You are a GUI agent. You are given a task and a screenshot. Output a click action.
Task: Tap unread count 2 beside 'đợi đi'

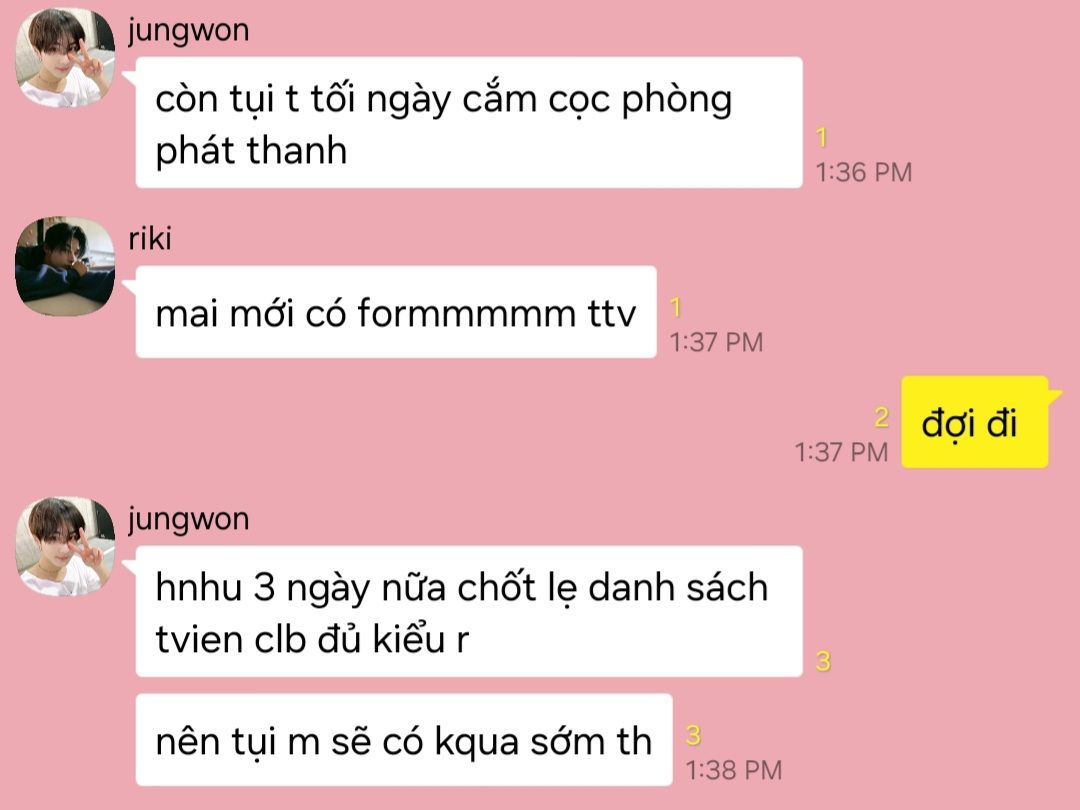click(x=881, y=417)
